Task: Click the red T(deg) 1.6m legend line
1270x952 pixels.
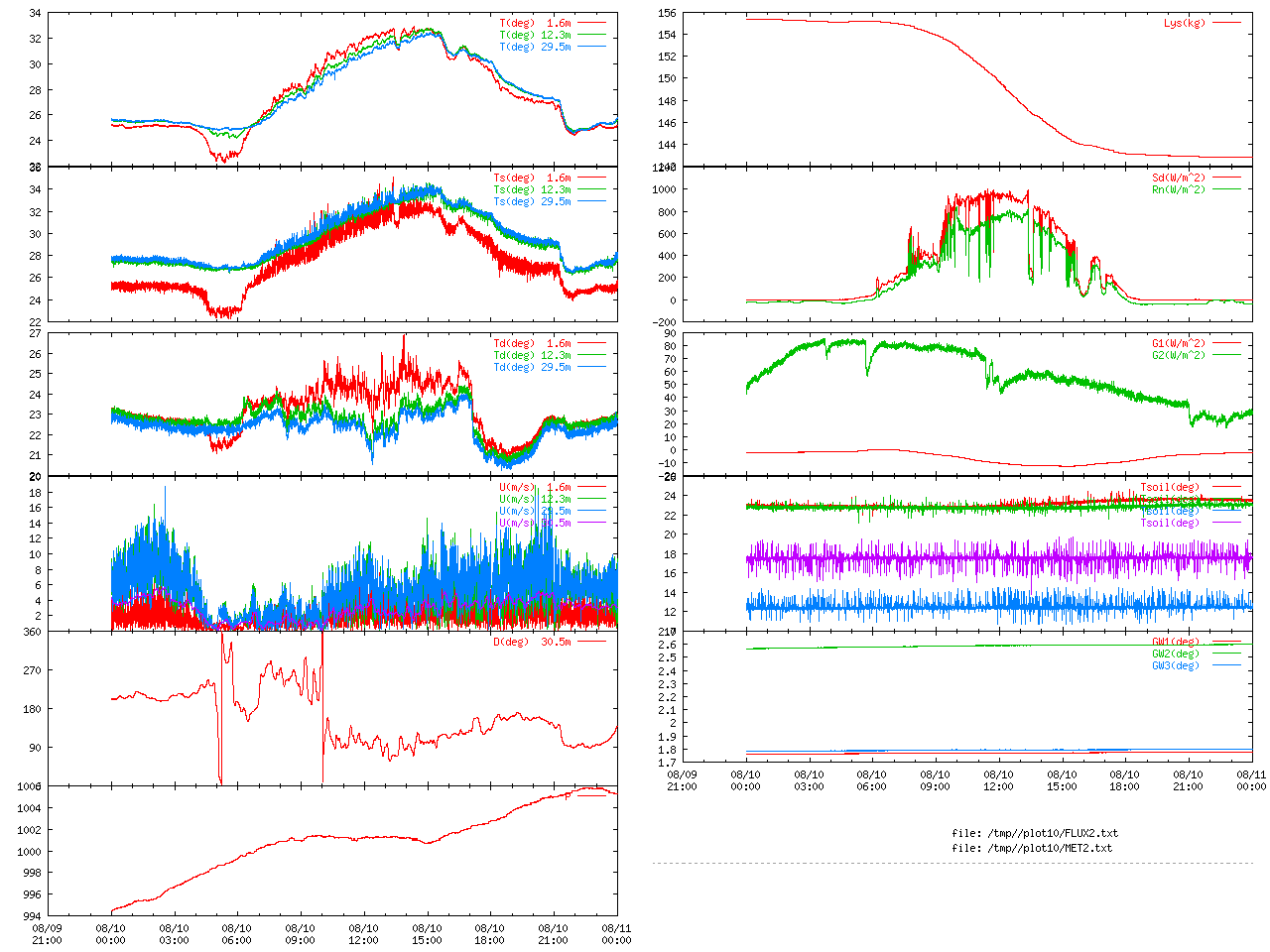Action: point(591,23)
